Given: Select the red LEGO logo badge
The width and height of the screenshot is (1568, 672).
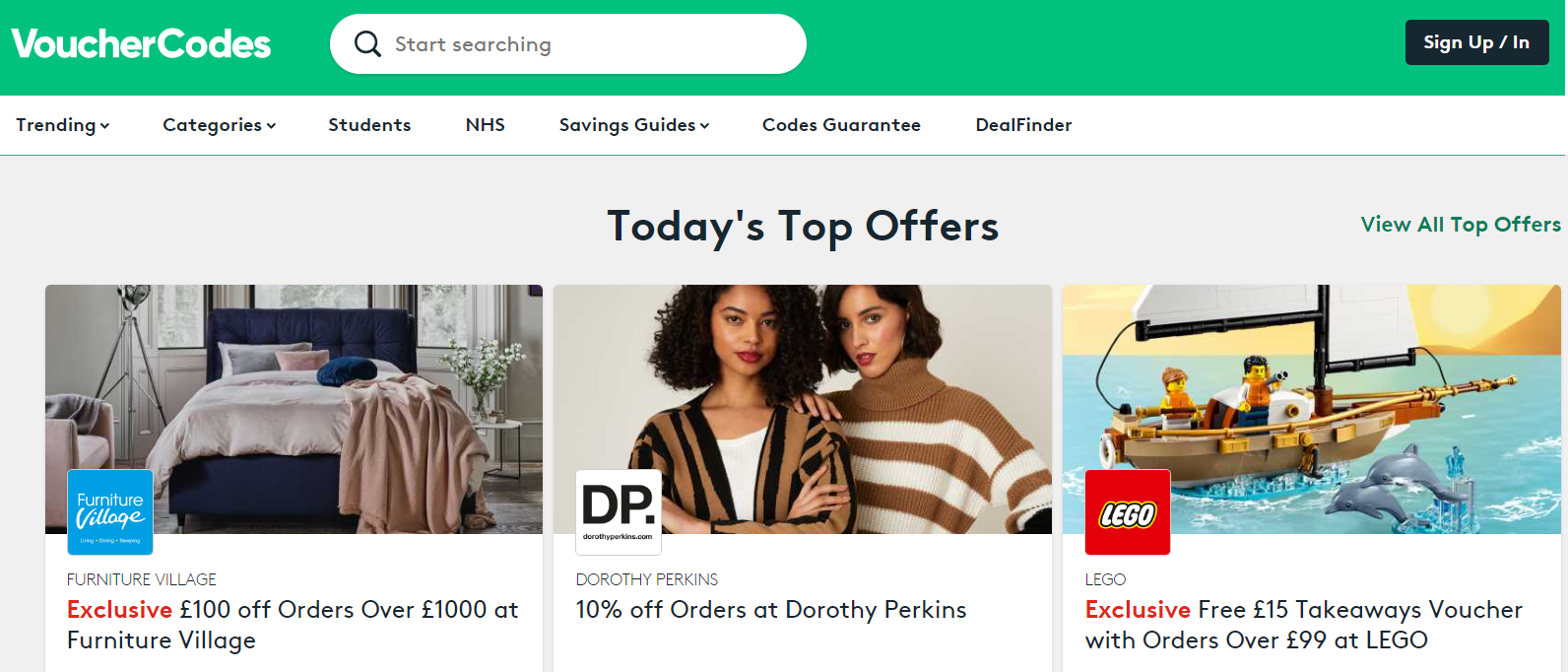Looking at the screenshot, I should tap(1128, 512).
